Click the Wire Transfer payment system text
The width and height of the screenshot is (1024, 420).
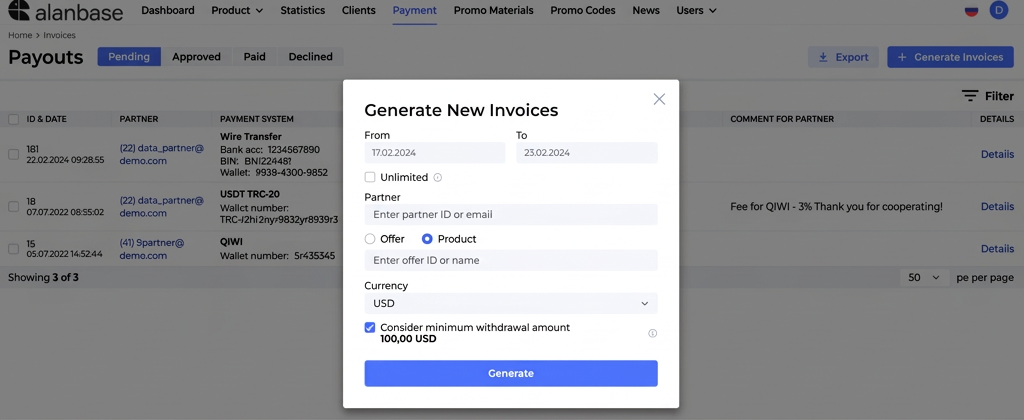pos(251,137)
